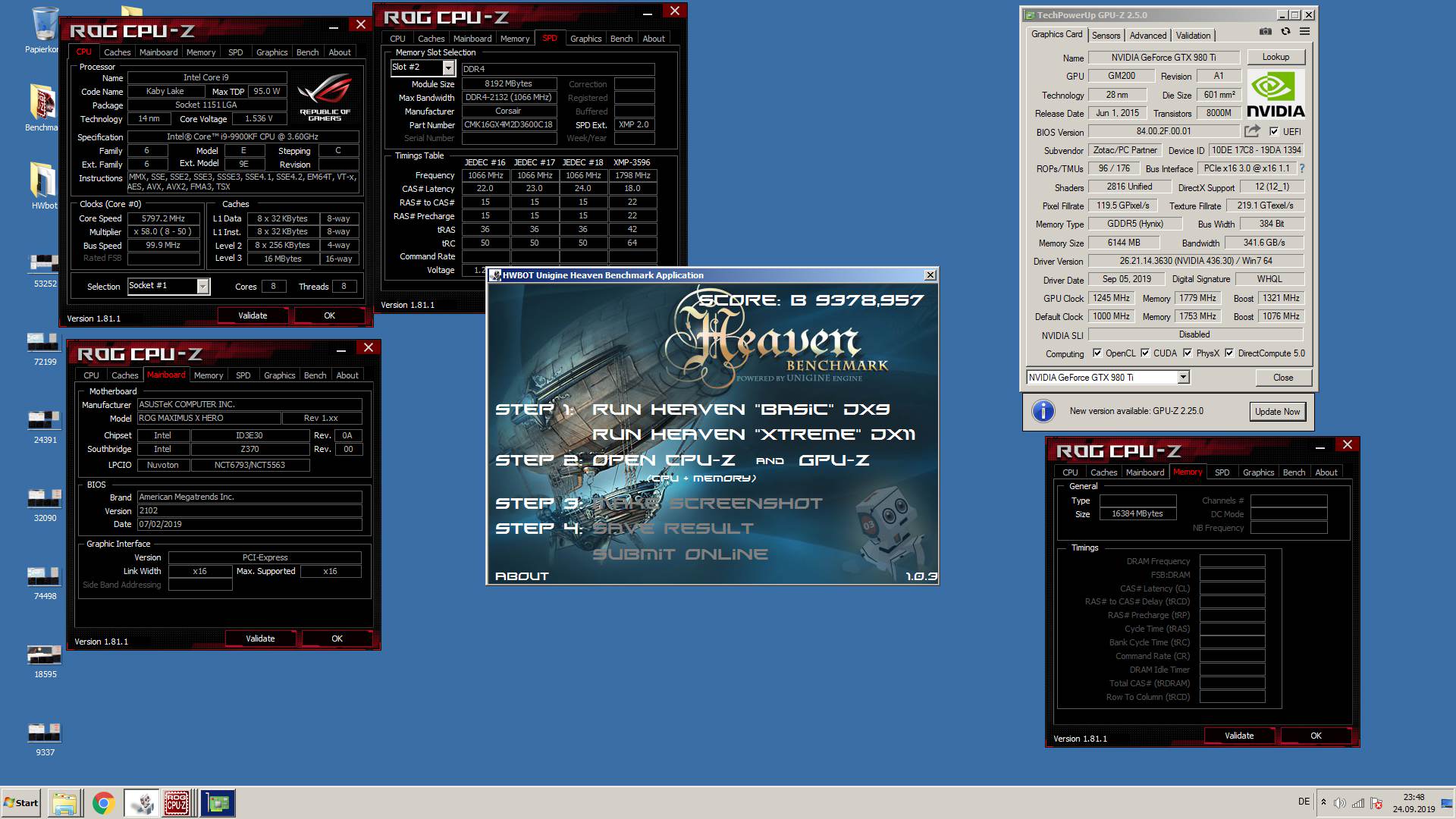Toggle the UEFI checkbox in GPU-Z

[x=1274, y=131]
